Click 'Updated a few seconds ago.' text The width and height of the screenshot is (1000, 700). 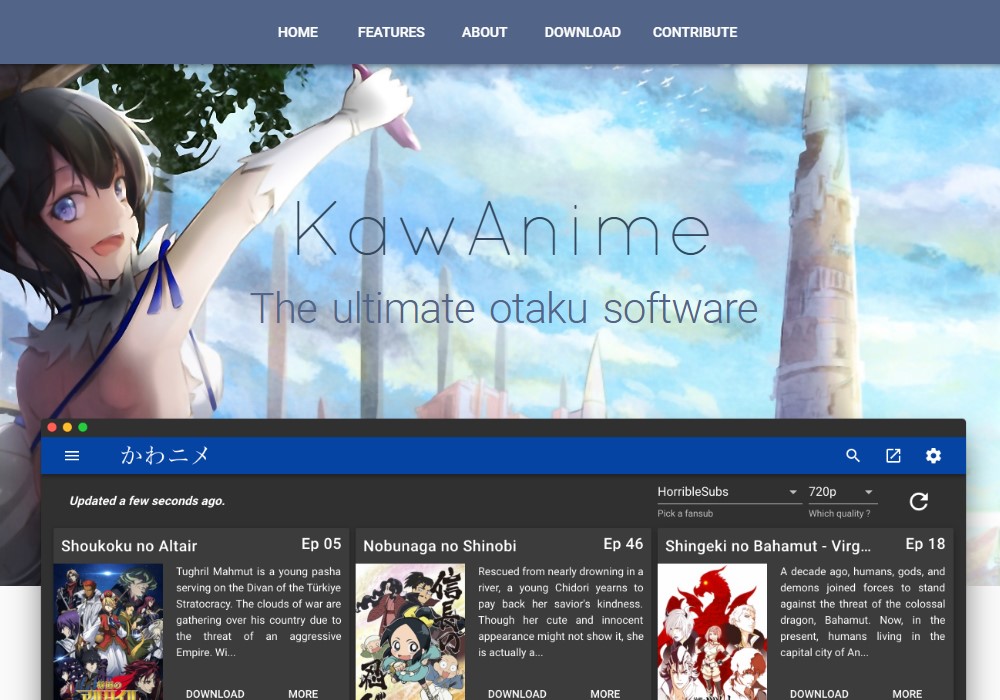pyautogui.click(x=147, y=501)
